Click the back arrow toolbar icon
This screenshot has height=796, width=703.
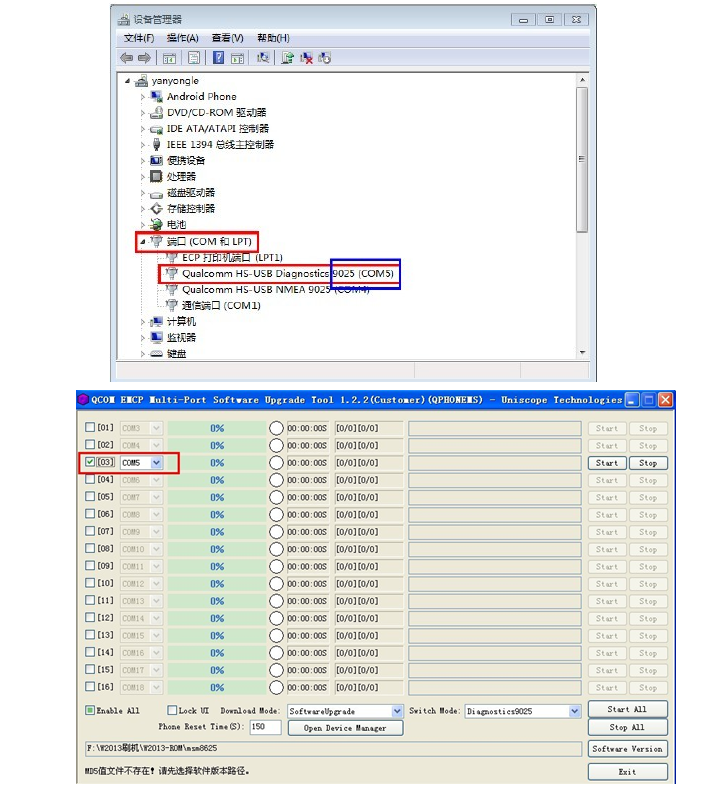click(x=126, y=58)
